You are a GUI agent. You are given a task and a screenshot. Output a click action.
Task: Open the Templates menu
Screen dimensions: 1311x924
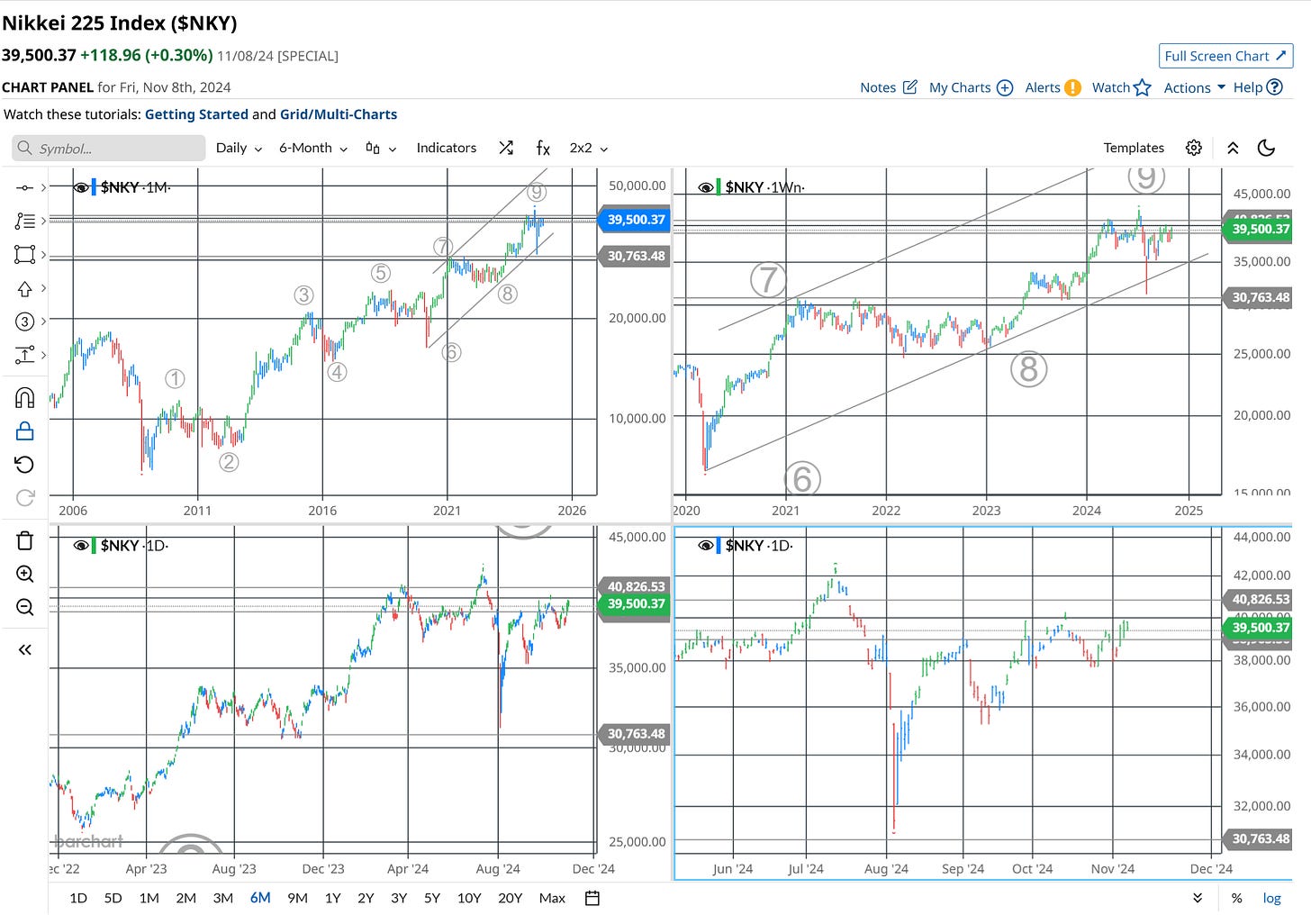tap(1134, 148)
